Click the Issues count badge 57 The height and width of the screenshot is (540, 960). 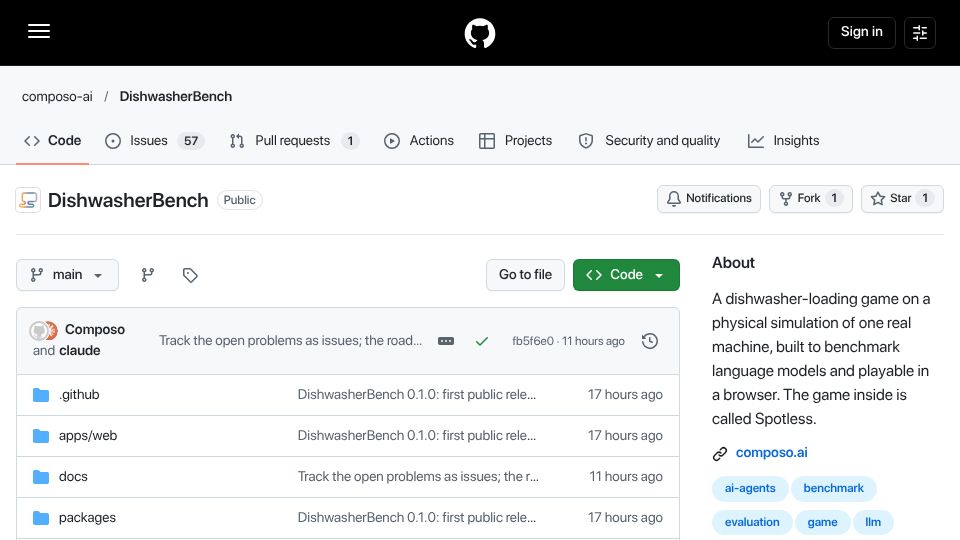pyautogui.click(x=191, y=141)
